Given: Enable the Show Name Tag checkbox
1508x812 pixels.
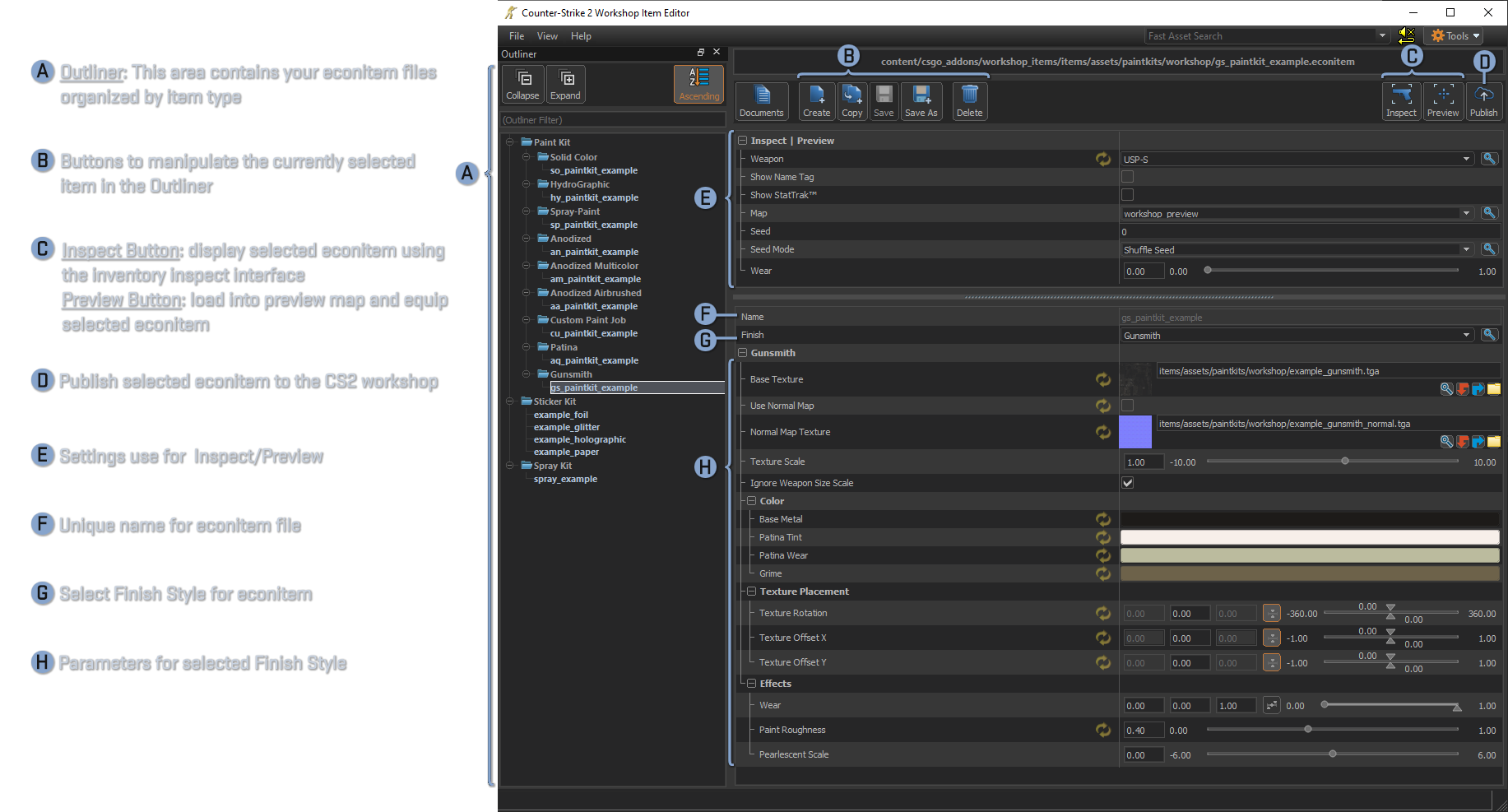Looking at the screenshot, I should (x=1127, y=177).
